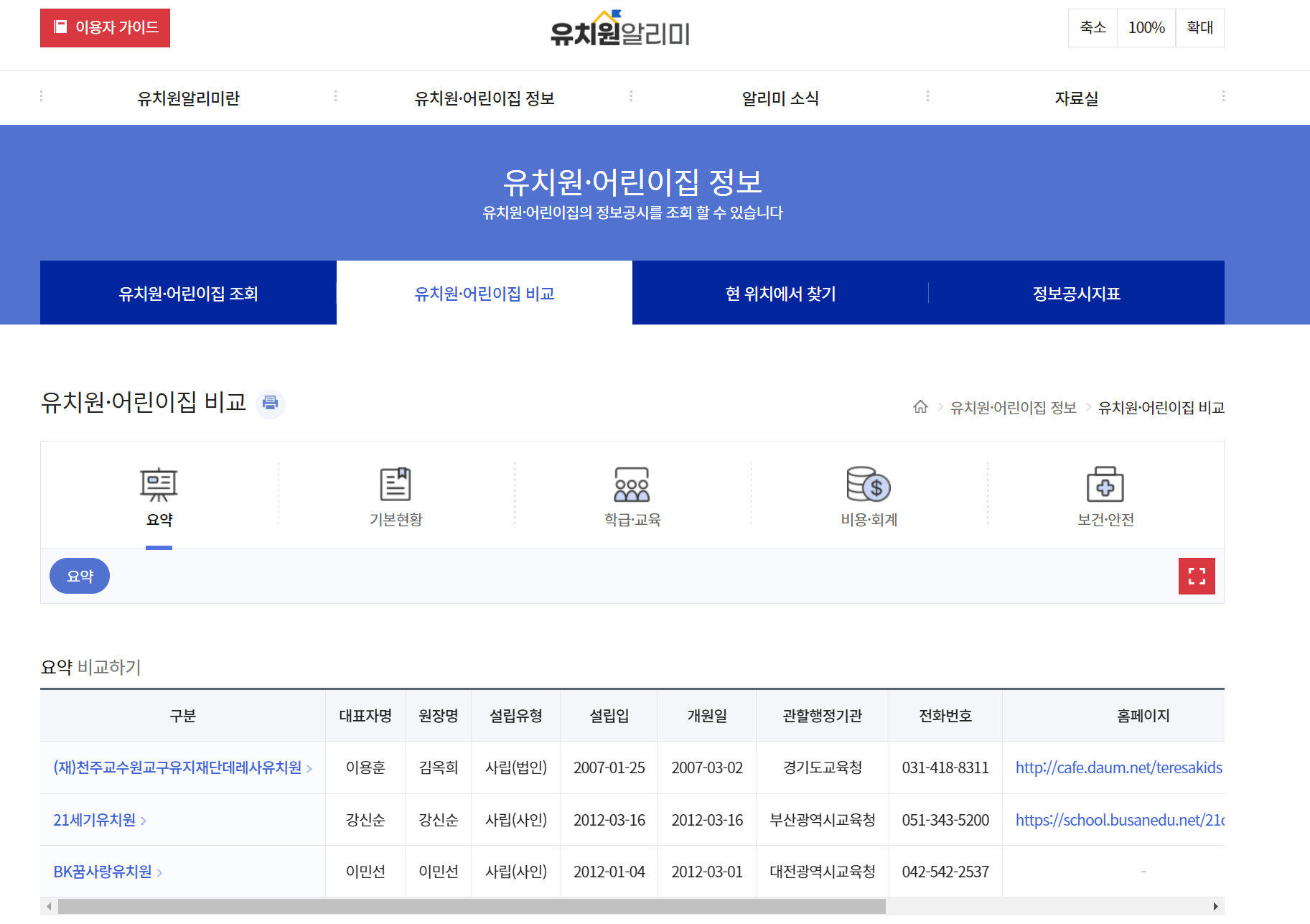Expand details for BK꿈사랑유치원 row
1310x924 pixels.
coord(161,872)
